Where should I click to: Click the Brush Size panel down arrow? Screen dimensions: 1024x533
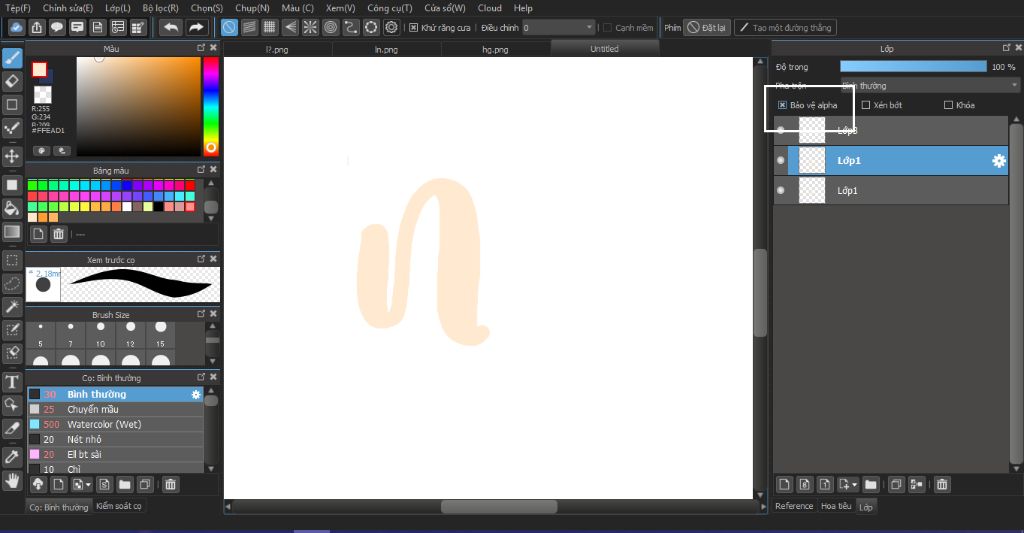[x=212, y=361]
